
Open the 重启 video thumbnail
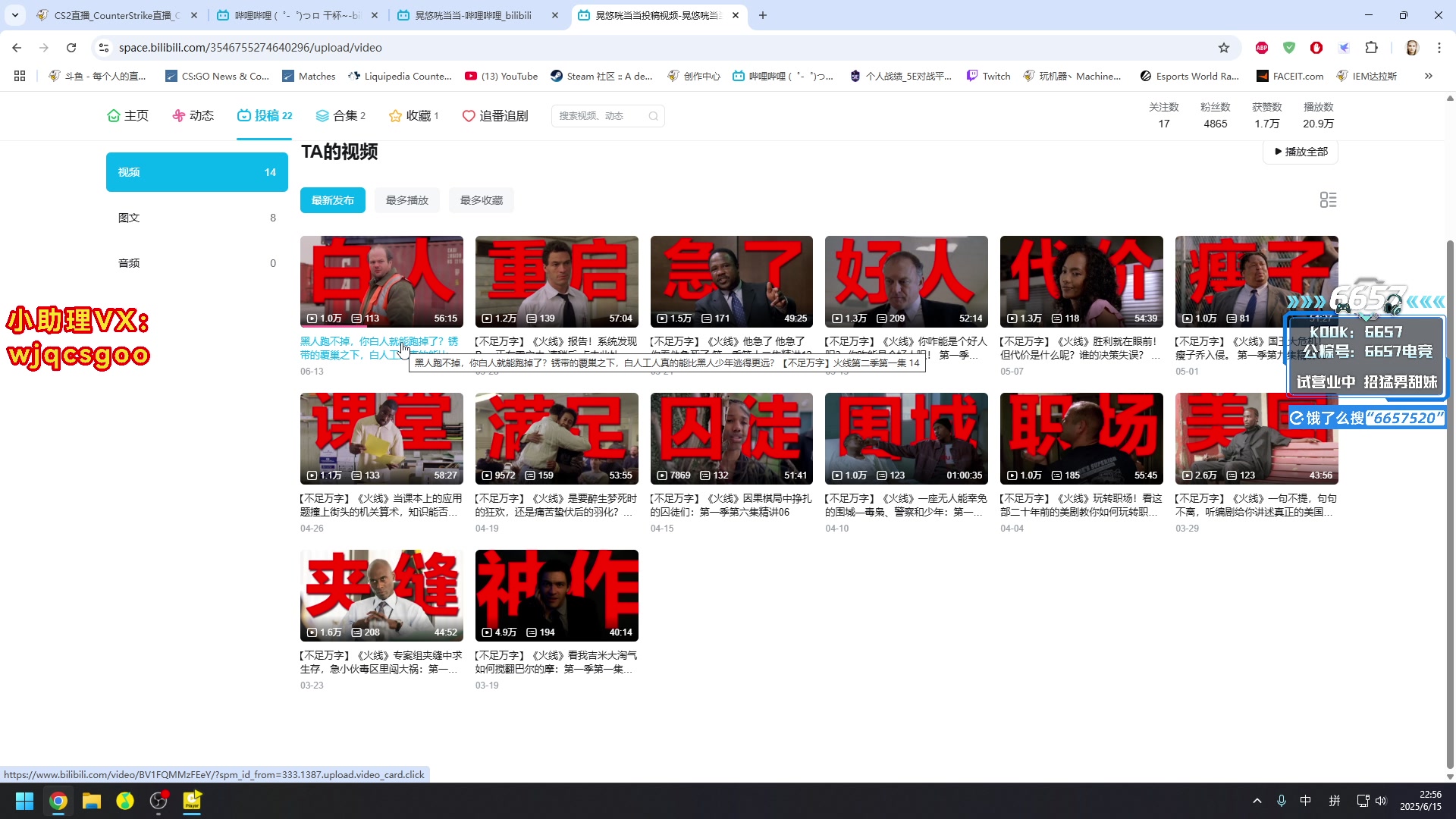point(557,281)
